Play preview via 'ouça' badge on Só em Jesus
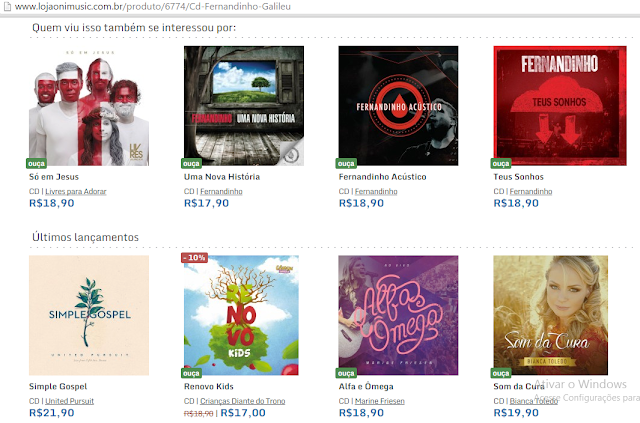The height and width of the screenshot is (423, 640). coord(36,164)
